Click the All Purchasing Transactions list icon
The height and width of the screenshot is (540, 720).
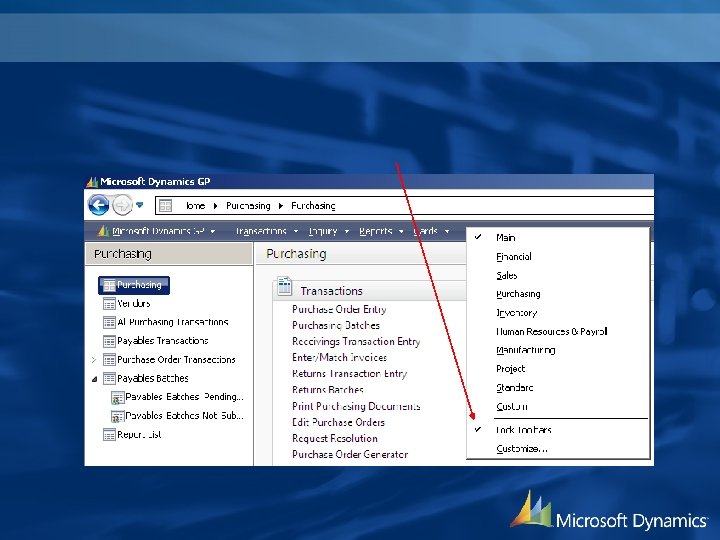[109, 322]
